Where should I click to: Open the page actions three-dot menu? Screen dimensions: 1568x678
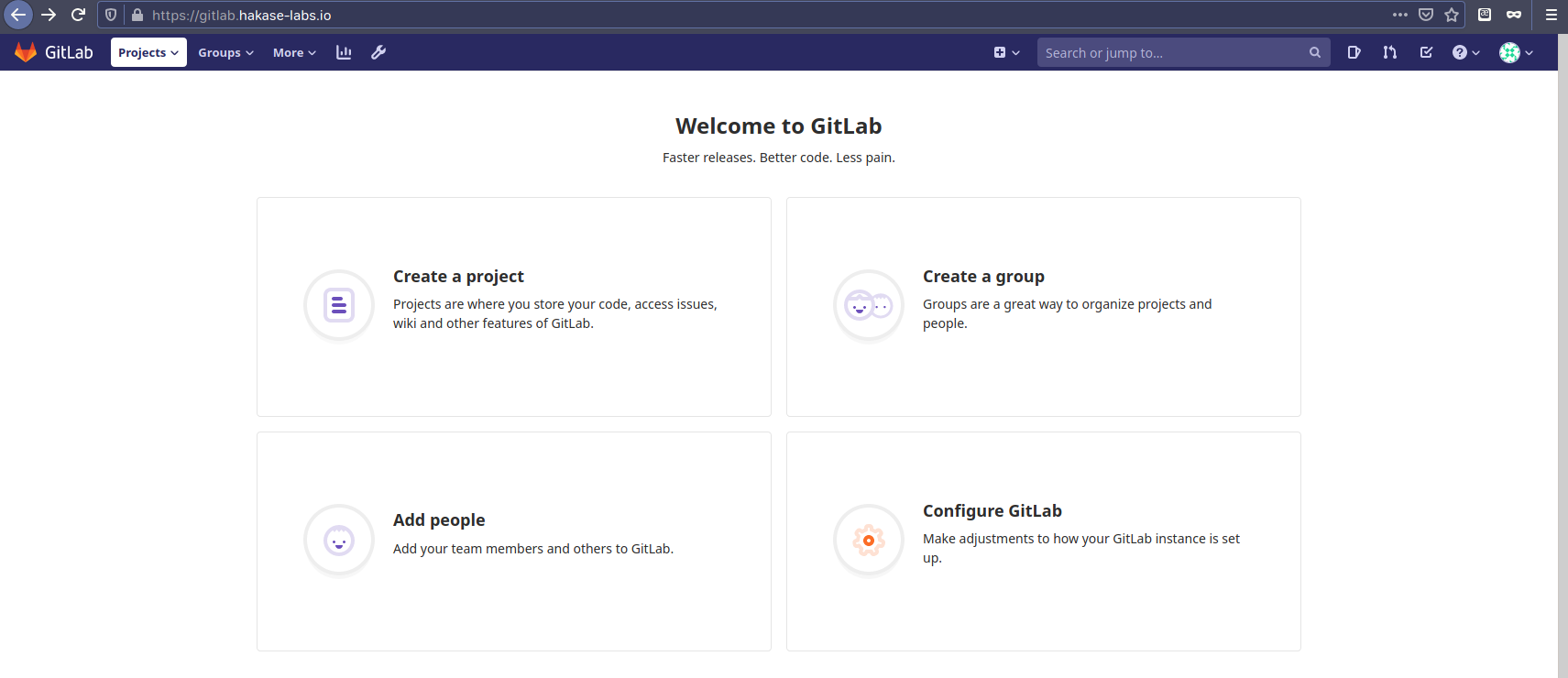(x=1399, y=15)
